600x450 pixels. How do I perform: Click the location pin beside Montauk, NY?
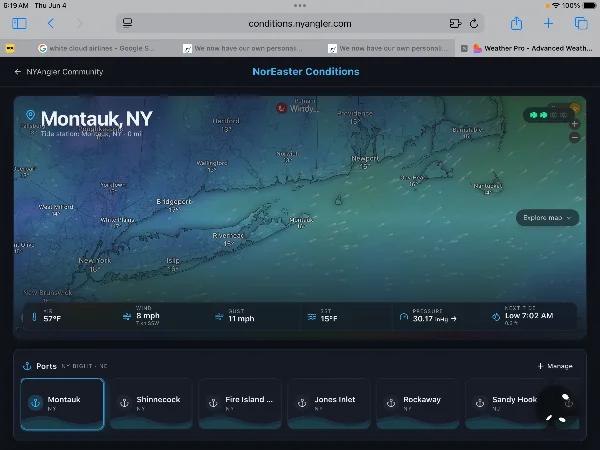[30, 115]
